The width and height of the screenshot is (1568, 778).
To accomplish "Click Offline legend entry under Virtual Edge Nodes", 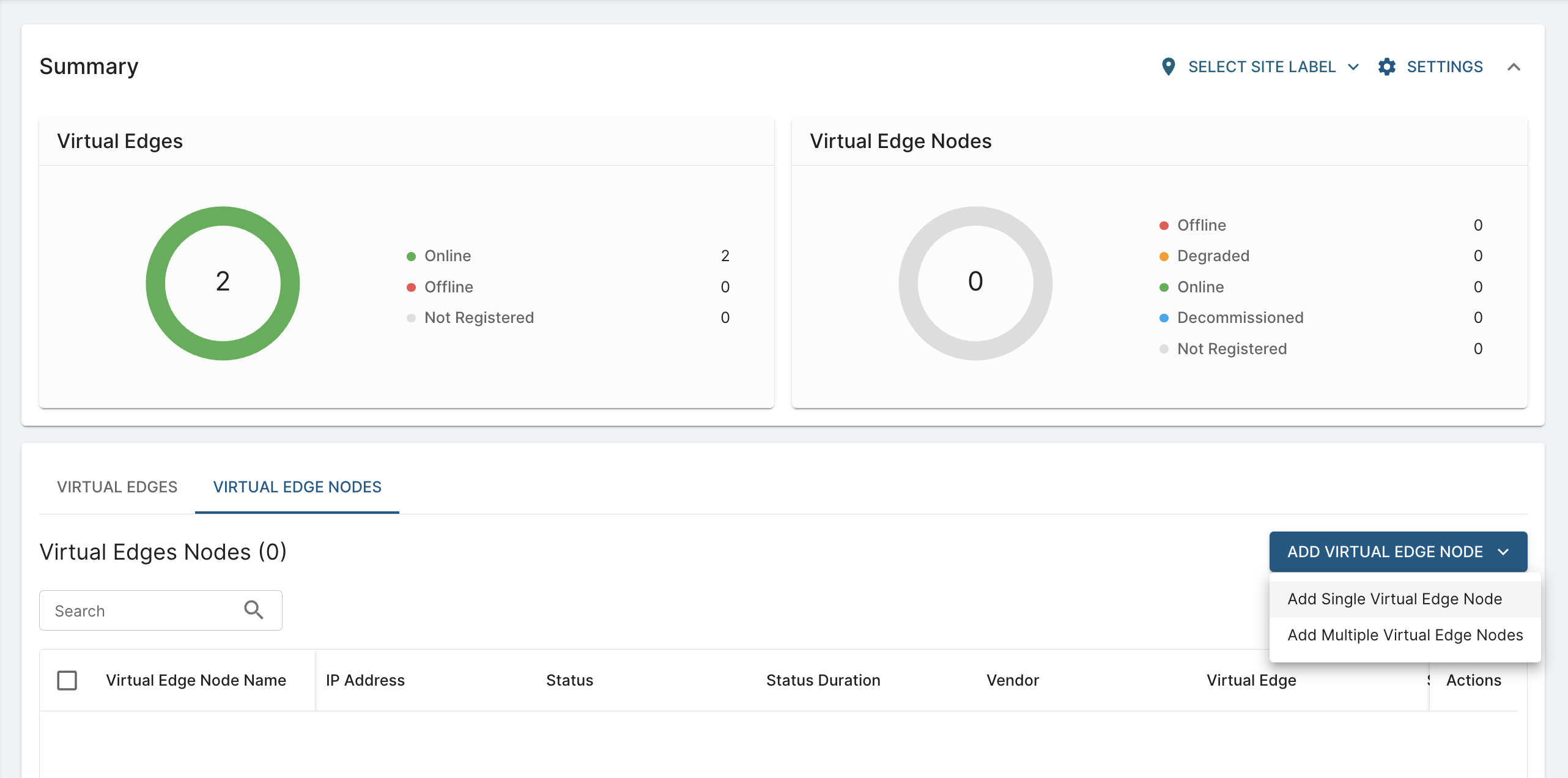I will pyautogui.click(x=1202, y=225).
